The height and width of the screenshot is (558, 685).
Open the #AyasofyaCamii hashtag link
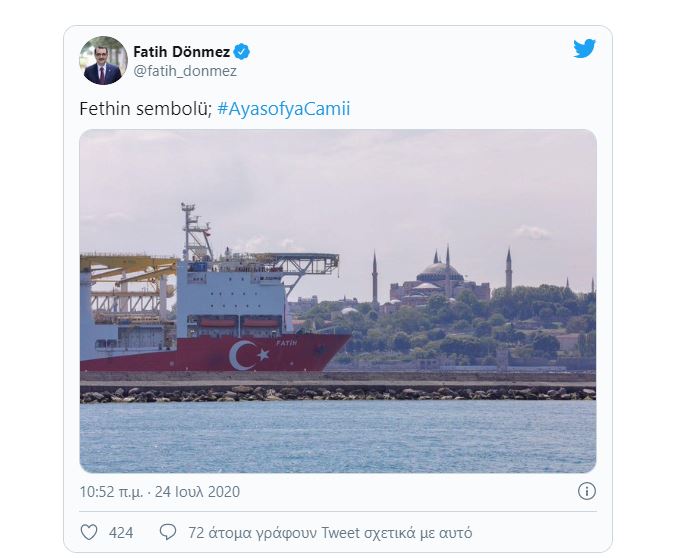point(284,109)
